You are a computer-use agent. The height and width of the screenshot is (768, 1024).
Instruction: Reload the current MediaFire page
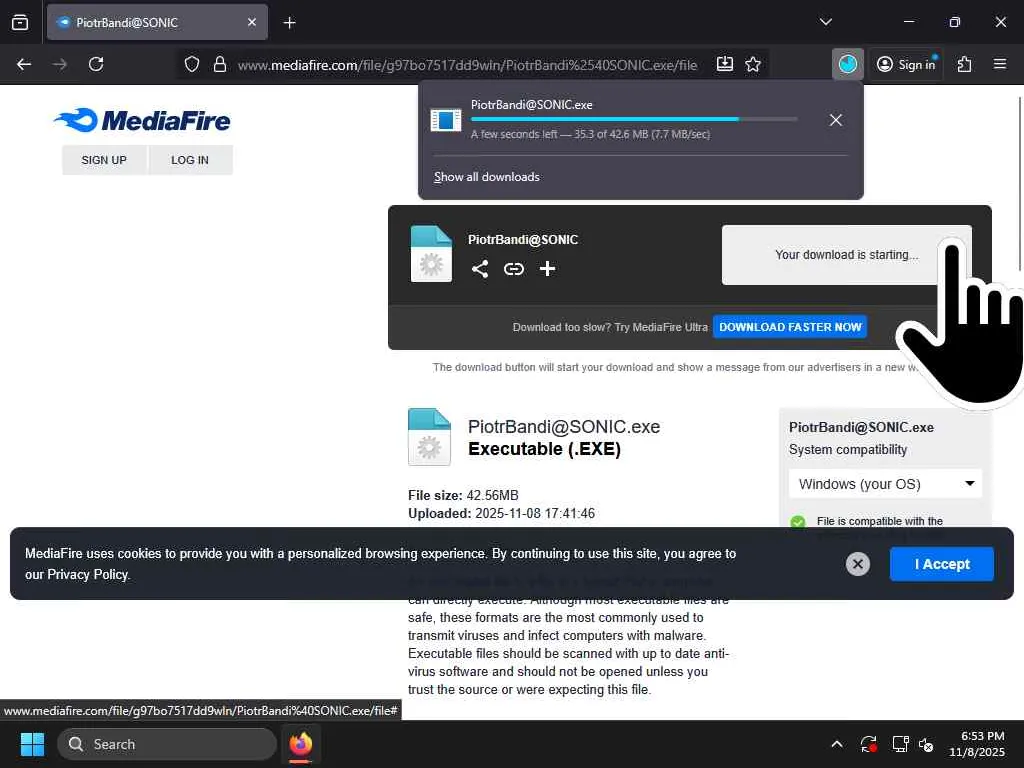tap(96, 64)
